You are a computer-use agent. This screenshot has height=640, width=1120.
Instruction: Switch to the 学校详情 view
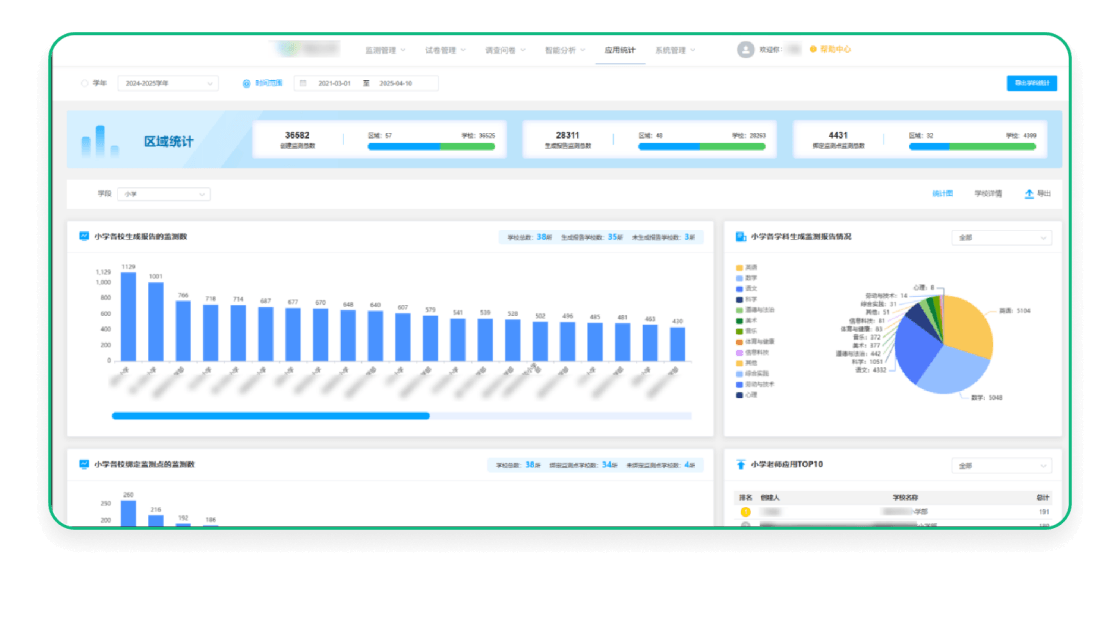click(x=988, y=194)
